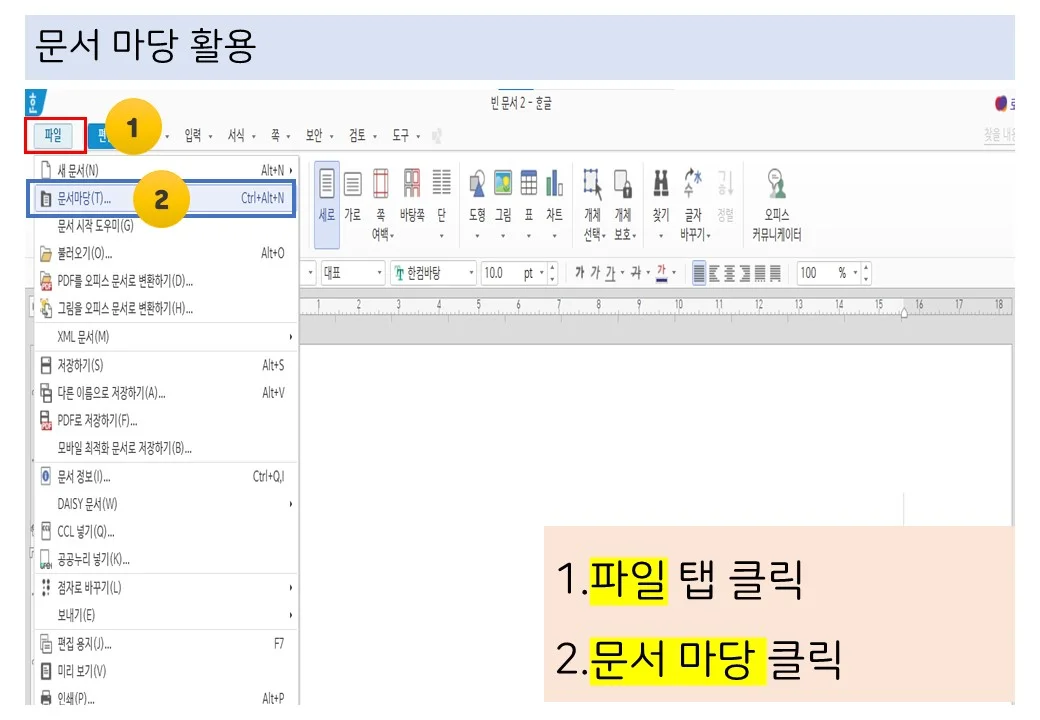The width and height of the screenshot is (1040, 720).
Task: Click the Hancom 한 application logo
Action: (x=35, y=103)
